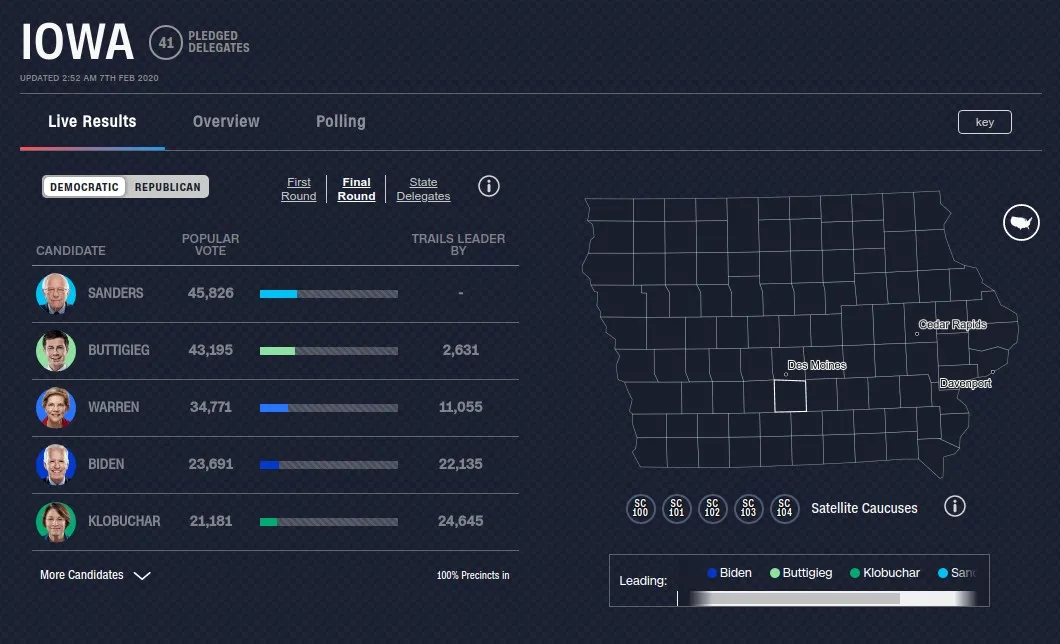Image resolution: width=1060 pixels, height=644 pixels.
Task: Open the Overview tab
Action: (x=226, y=122)
